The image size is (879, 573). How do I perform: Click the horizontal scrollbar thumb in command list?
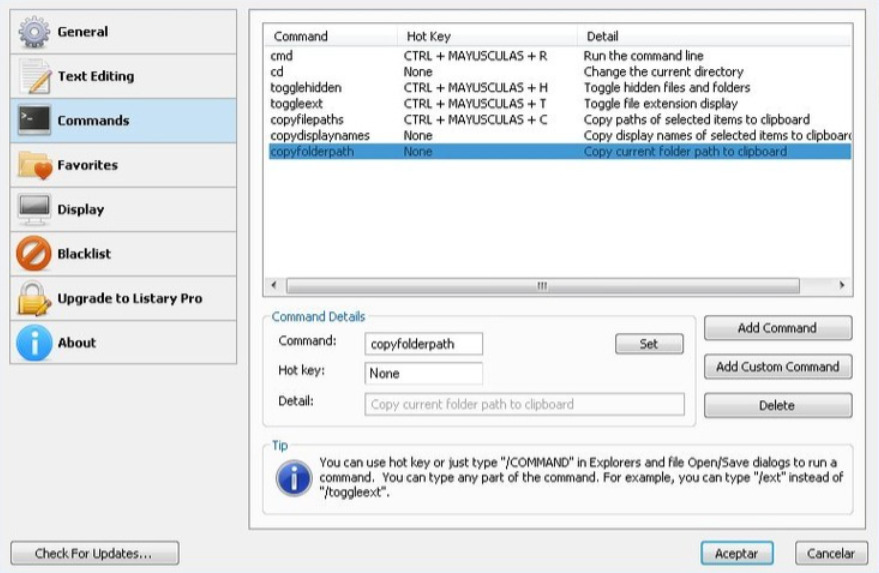pos(543,285)
